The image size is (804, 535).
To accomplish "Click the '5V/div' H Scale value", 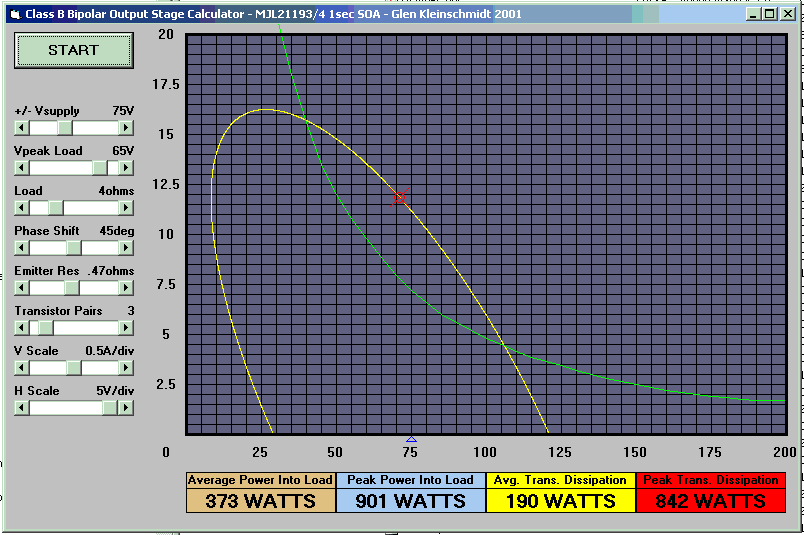I will (x=115, y=391).
